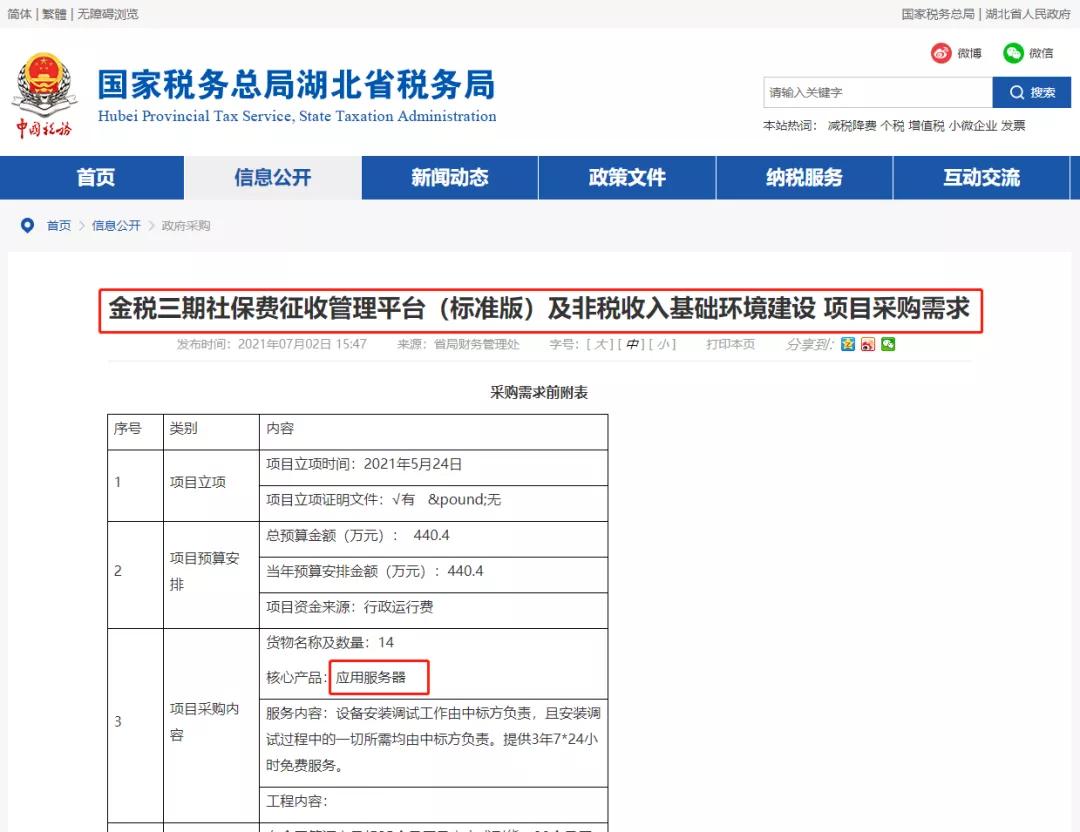Screen dimensions: 1080x832
Task: Open the 互动交流 menu item
Action: click(x=983, y=177)
